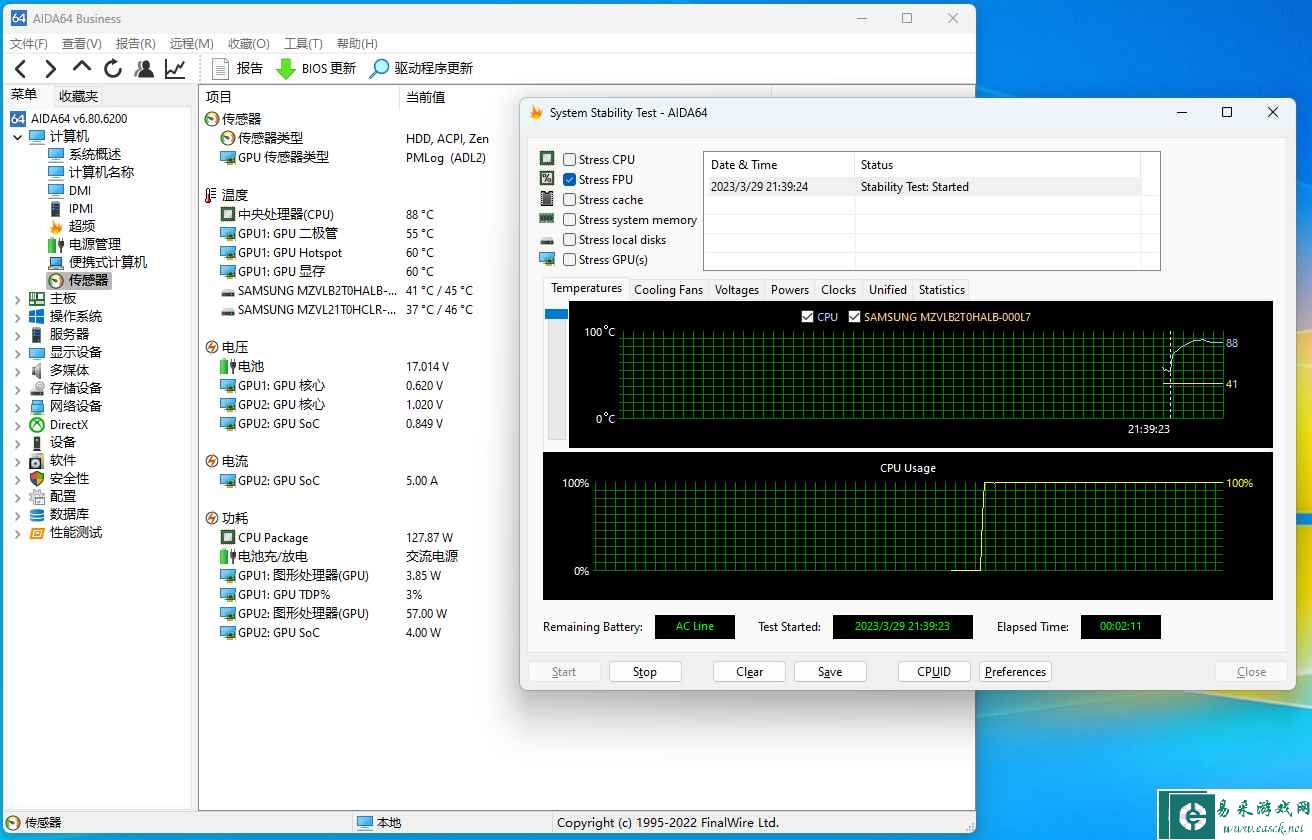Click the Forward arrow in AIDA64 toolbar

pos(51,69)
